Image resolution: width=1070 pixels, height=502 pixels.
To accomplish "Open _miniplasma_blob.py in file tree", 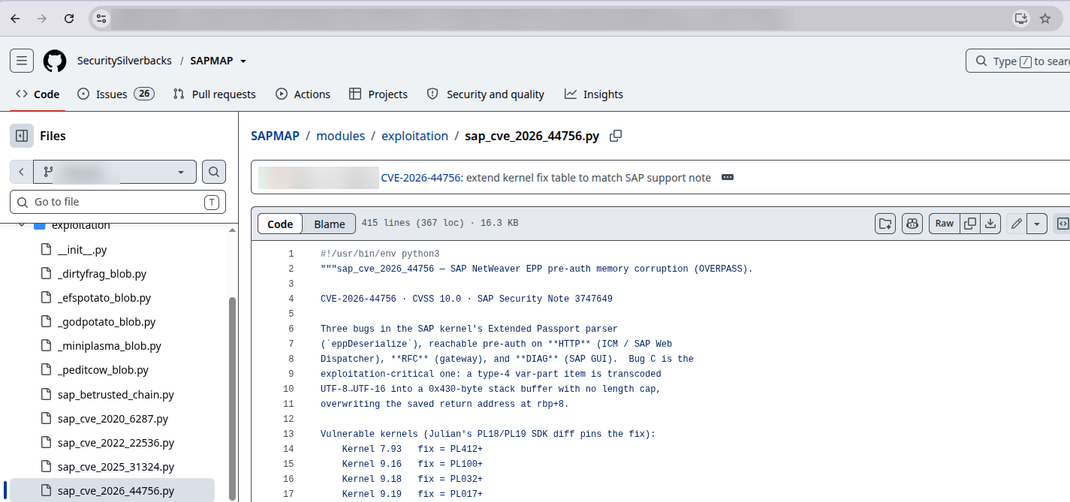I will pyautogui.click(x=109, y=346).
